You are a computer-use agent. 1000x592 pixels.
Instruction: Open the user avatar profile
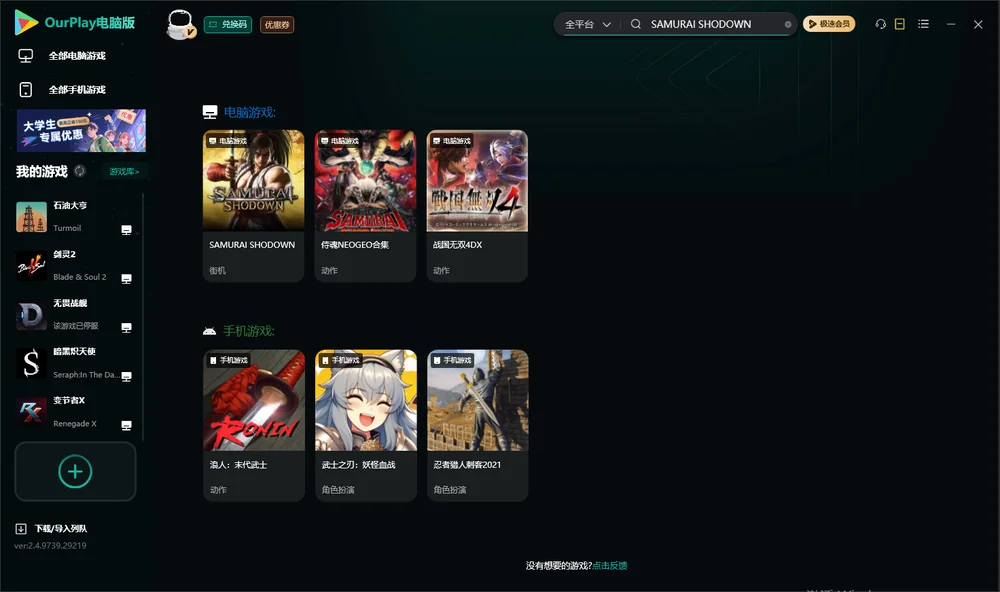180,24
